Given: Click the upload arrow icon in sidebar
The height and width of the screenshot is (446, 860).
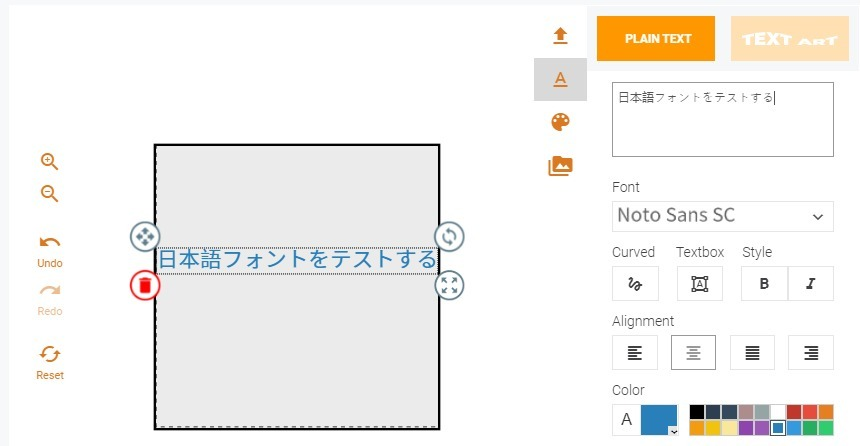Looking at the screenshot, I should point(560,36).
